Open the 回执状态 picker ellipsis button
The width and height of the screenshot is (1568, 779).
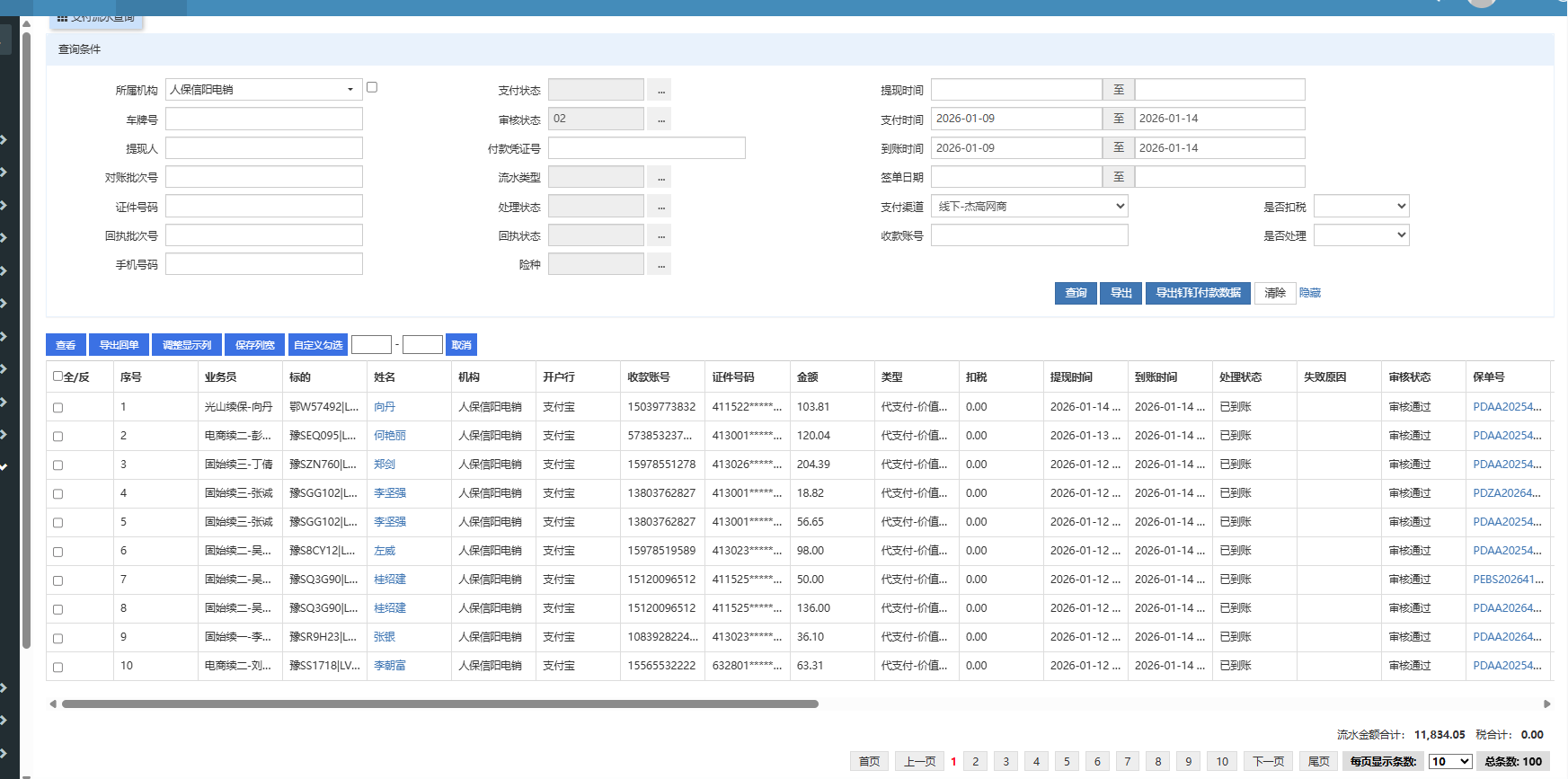[x=660, y=236]
